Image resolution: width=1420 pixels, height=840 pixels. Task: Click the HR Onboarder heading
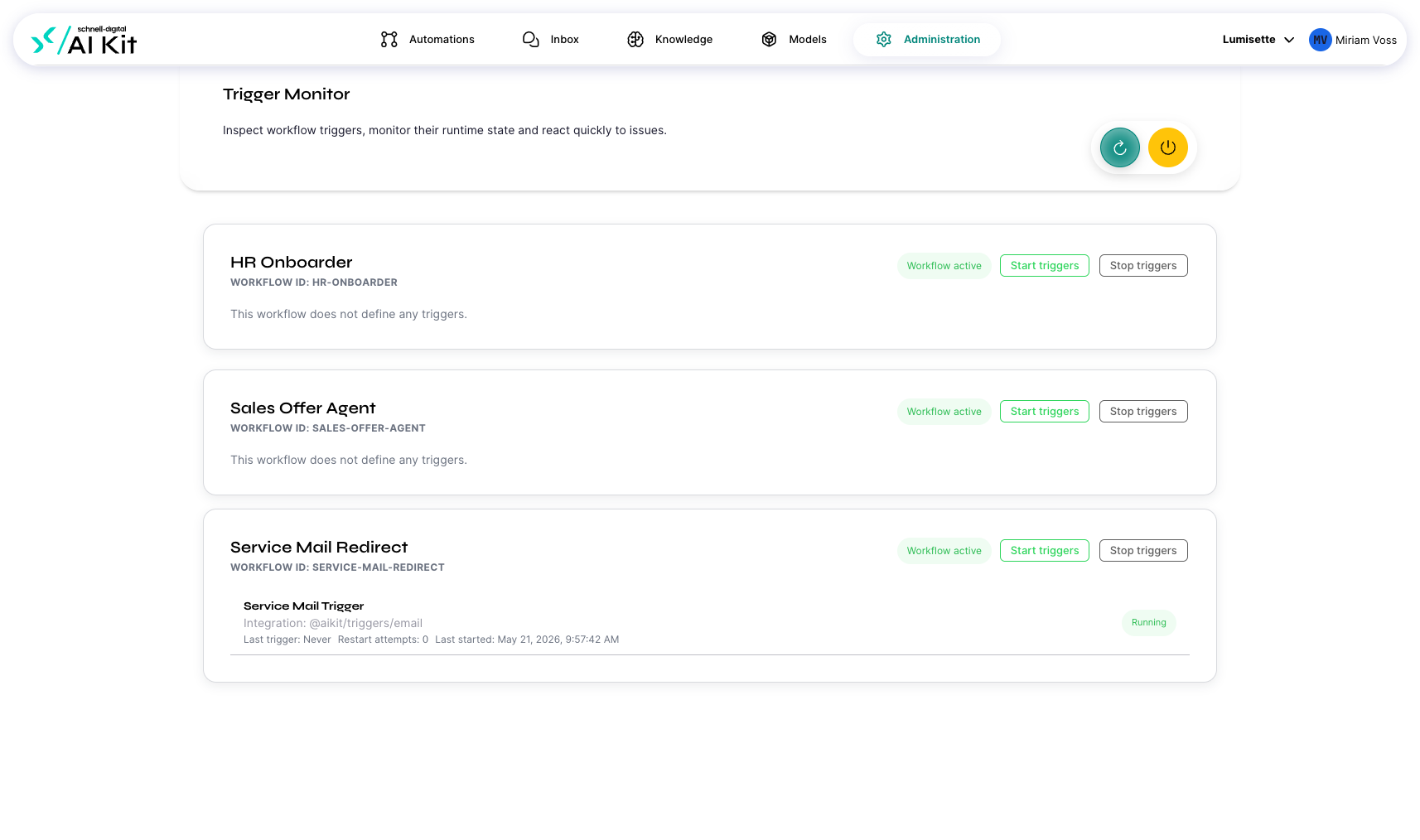(x=292, y=263)
